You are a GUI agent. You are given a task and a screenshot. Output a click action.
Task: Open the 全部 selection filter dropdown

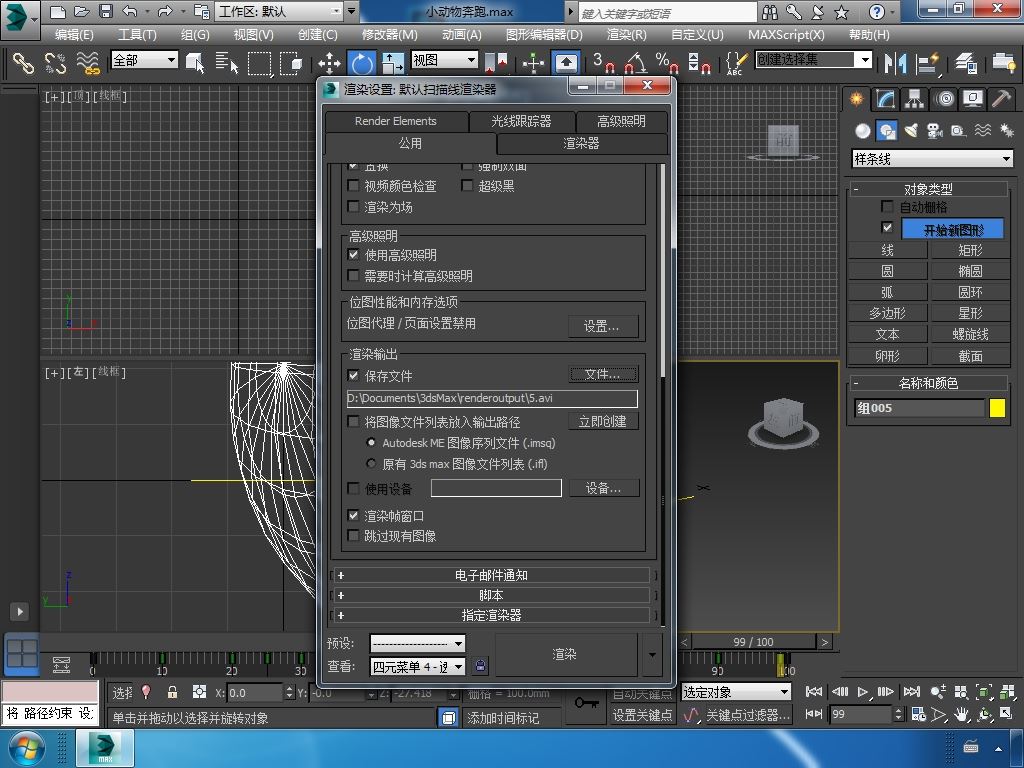(144, 60)
